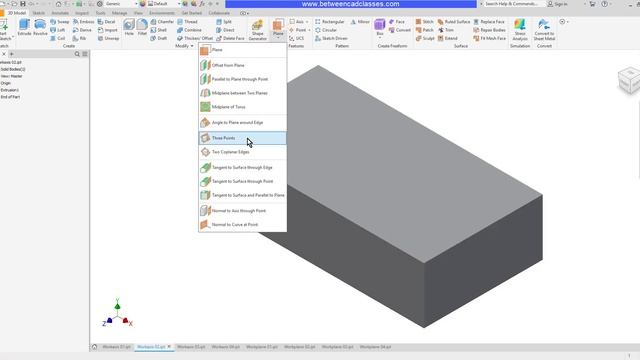Choose Tangent to Surface through Edge
This screenshot has height=360, width=640.
click(242, 167)
